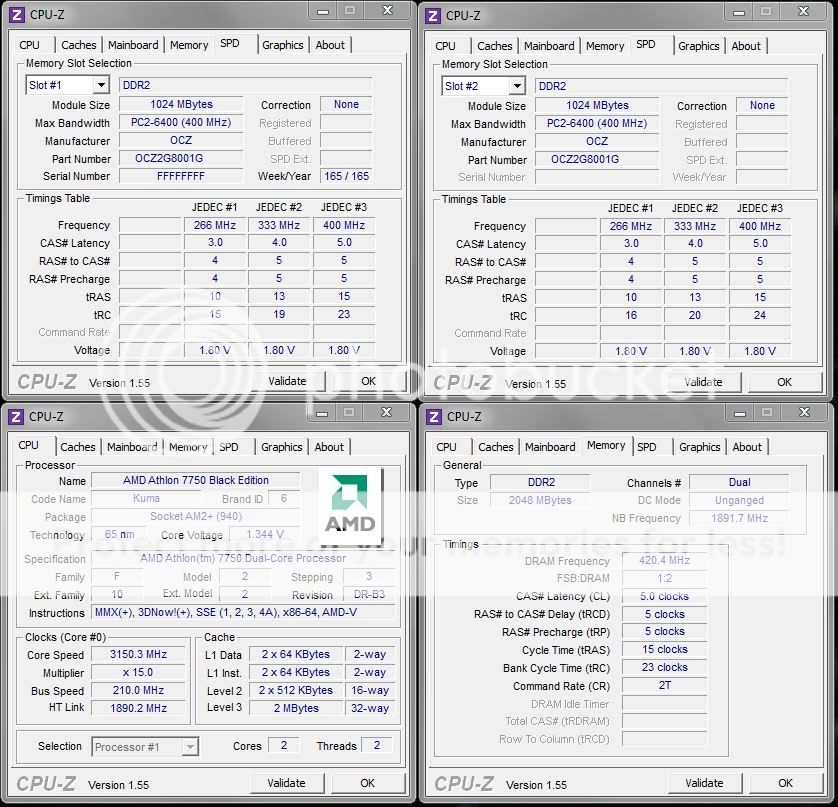
Task: Open Caches tab in Slot #1 window
Action: pyautogui.click(x=79, y=45)
